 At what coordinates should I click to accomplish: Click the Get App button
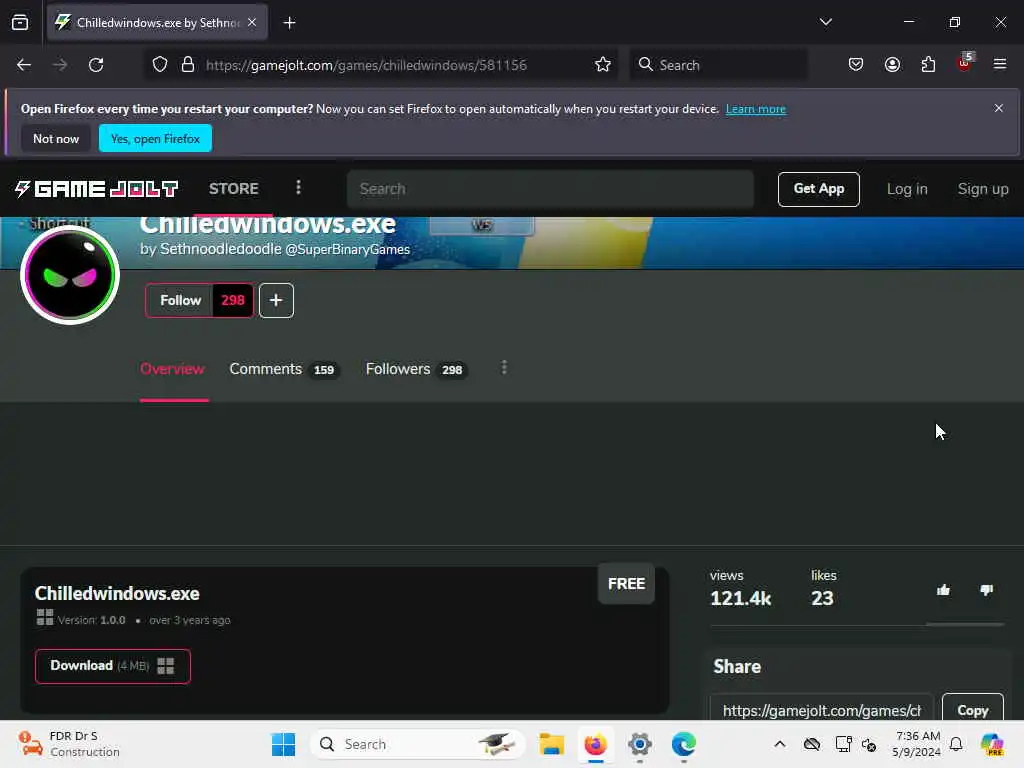[818, 189]
